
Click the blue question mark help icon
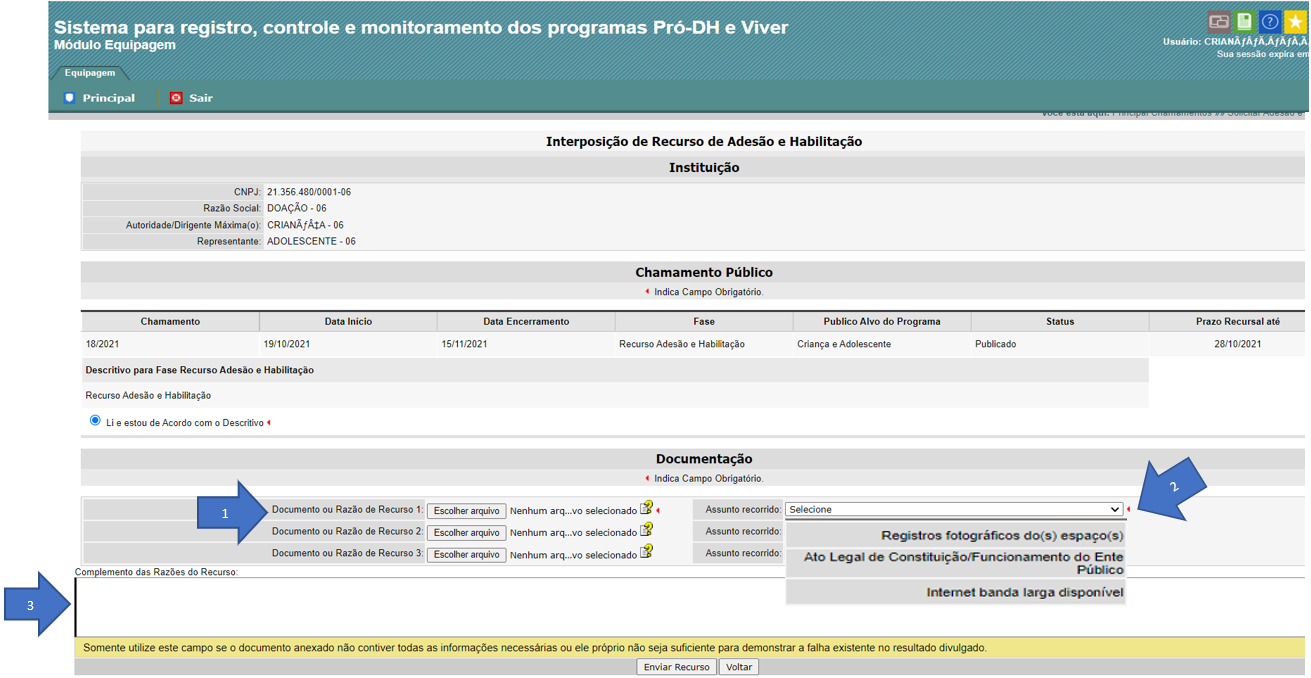pos(1270,22)
